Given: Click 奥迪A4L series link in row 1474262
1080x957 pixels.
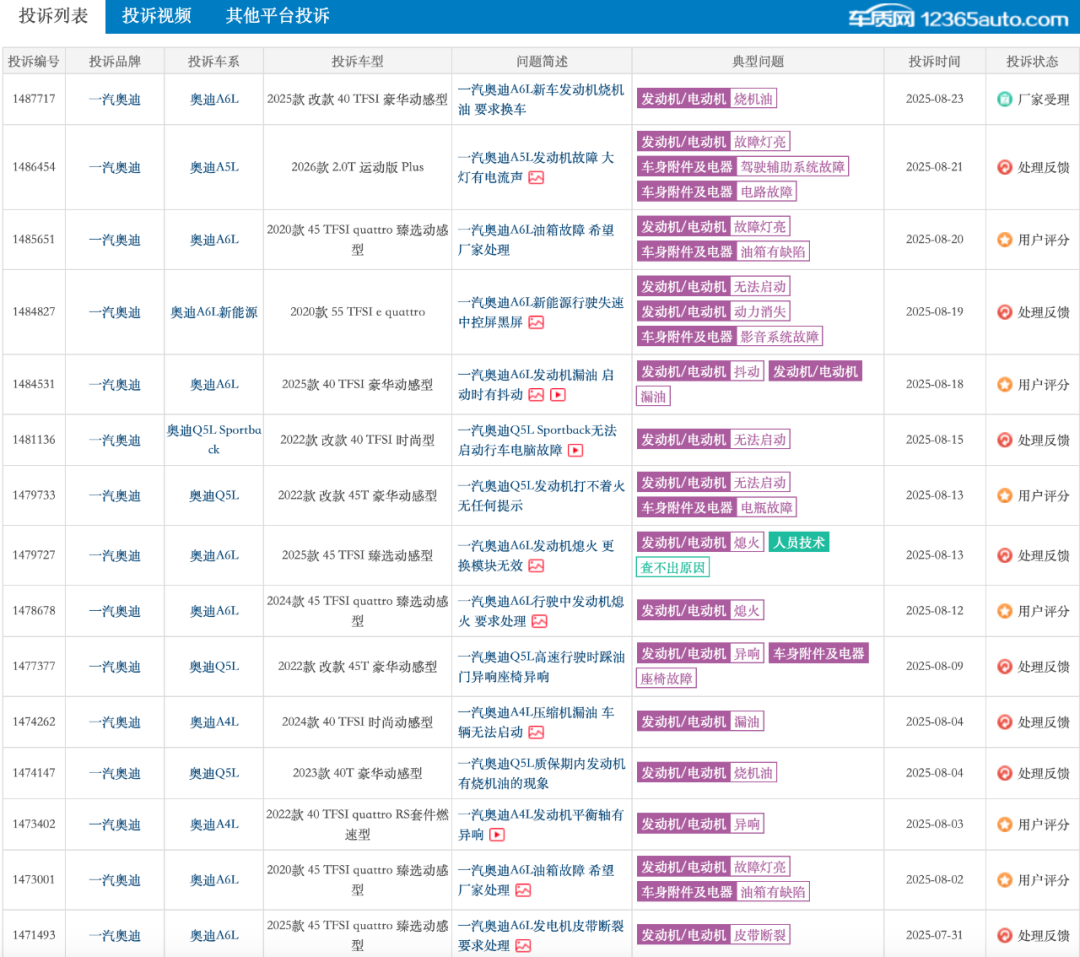Looking at the screenshot, I should 214,722.
